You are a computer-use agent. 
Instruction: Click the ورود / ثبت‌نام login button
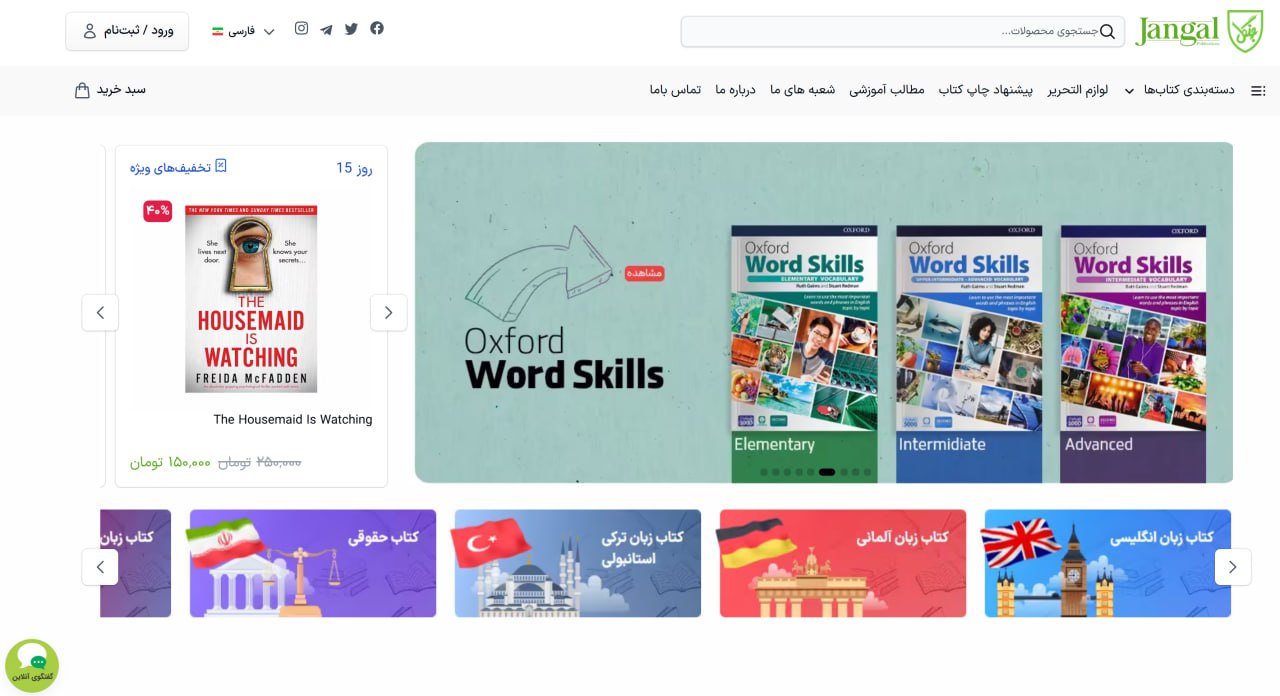click(x=127, y=31)
